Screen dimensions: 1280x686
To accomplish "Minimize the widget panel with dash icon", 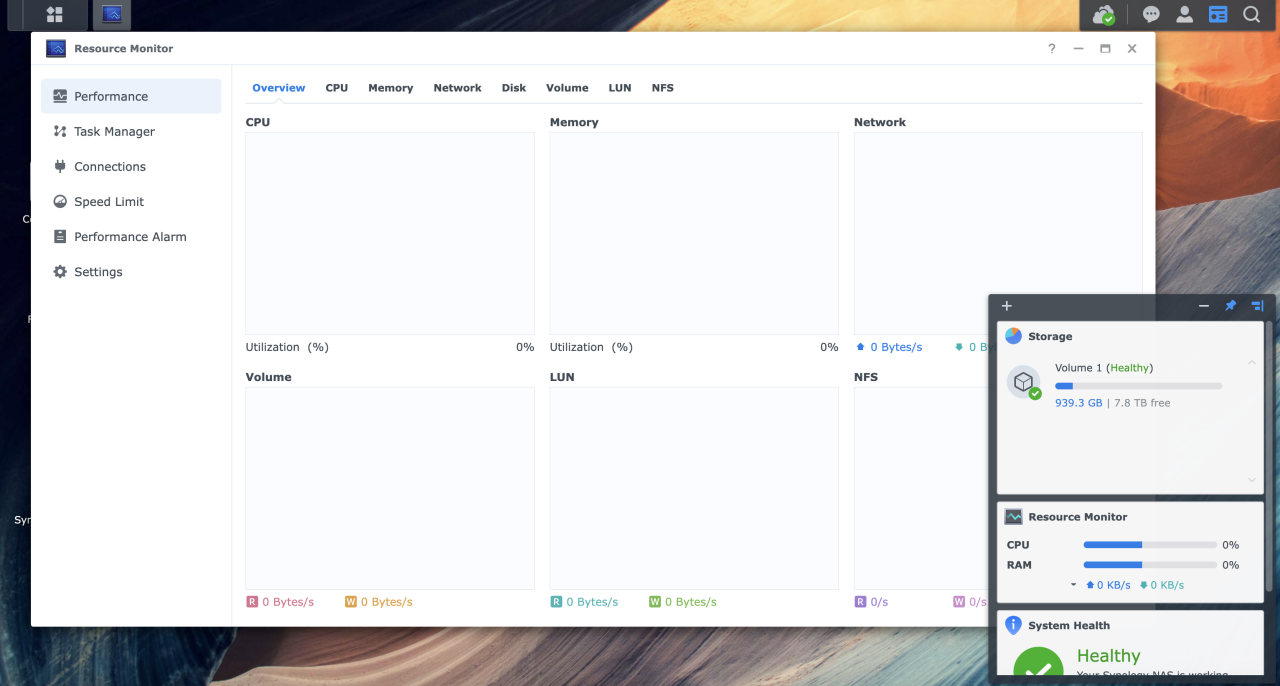I will 1204,306.
